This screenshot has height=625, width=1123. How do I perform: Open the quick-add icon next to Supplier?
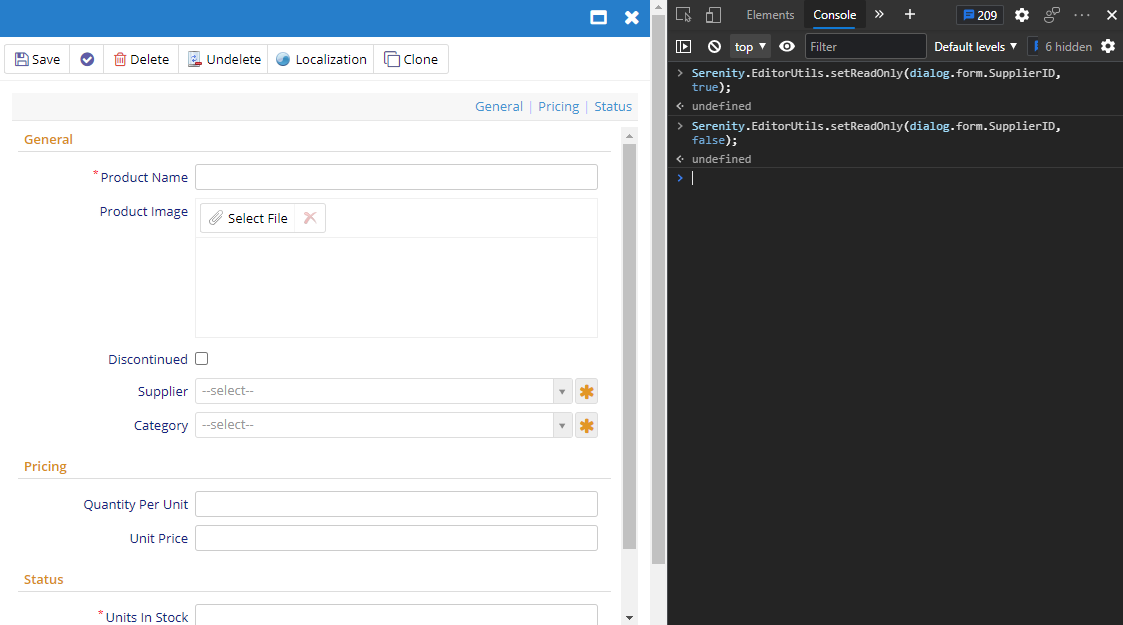[x=586, y=391]
